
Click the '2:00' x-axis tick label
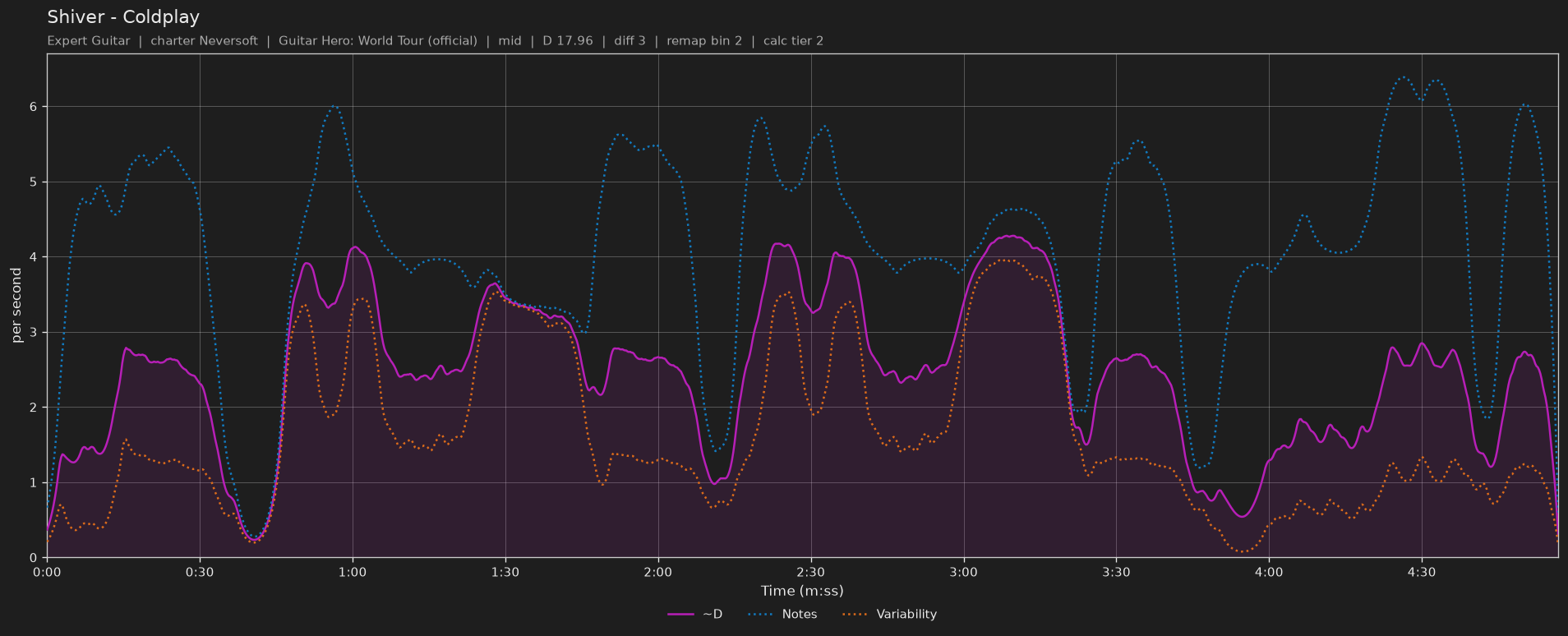point(657,572)
